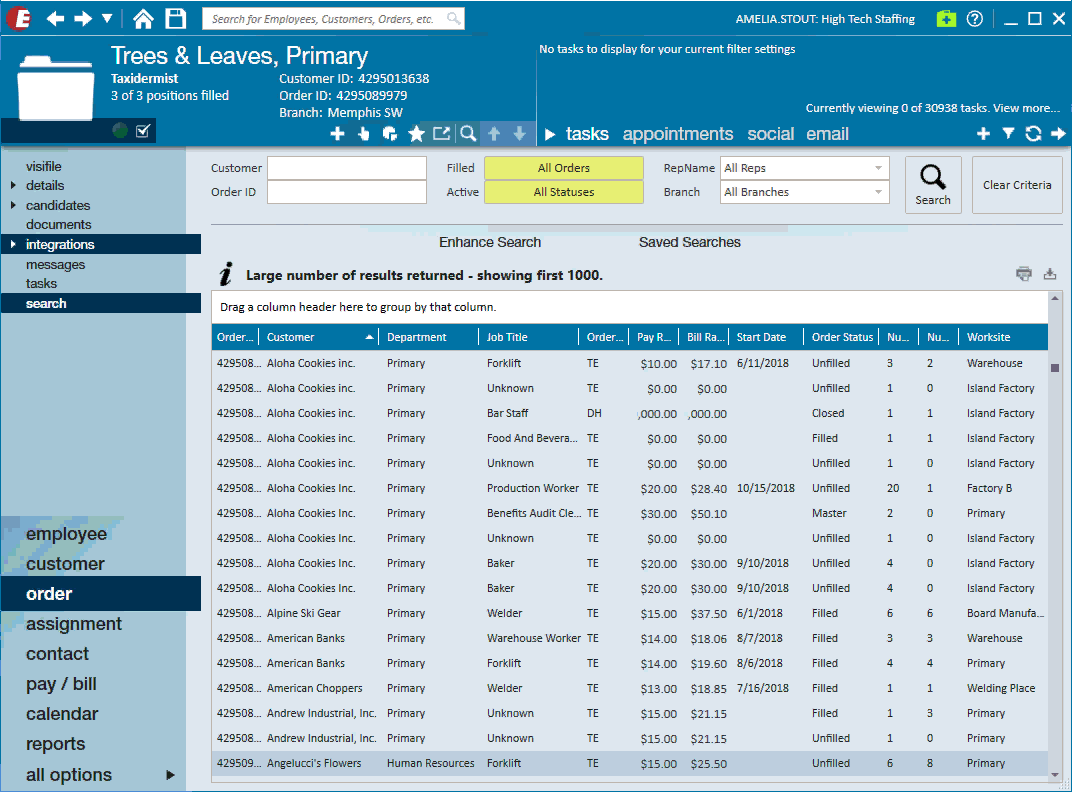
Task: Click the order folder avatar icon
Action: (55, 87)
